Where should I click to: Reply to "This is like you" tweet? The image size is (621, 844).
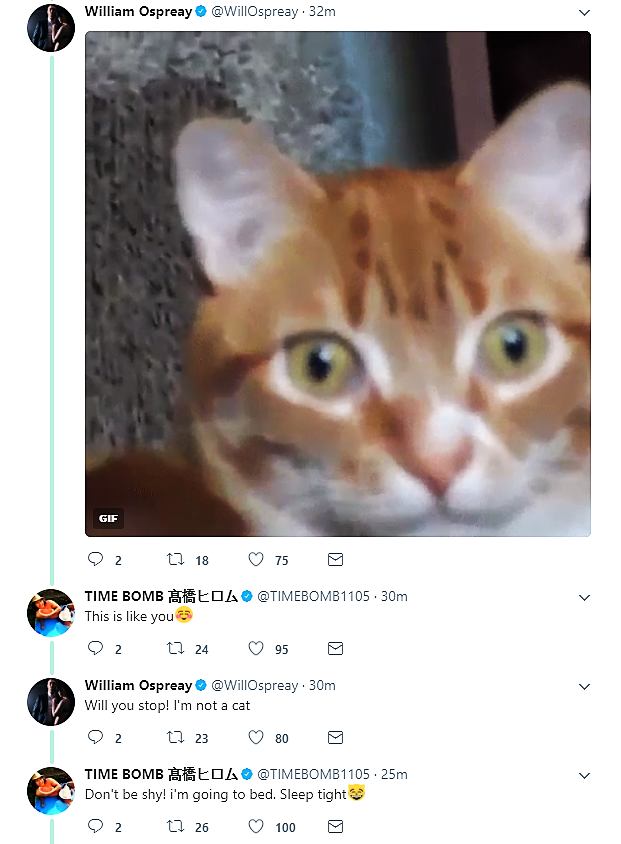click(96, 648)
